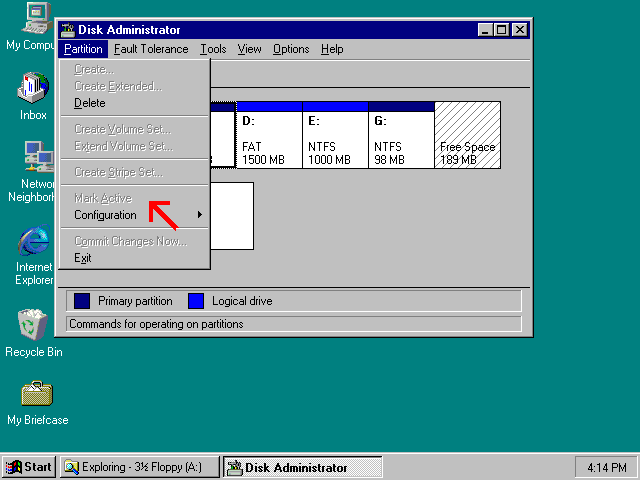Click the grayed Mark Active entry
Screen dimensions: 640x480
pyautogui.click(x=135, y=198)
